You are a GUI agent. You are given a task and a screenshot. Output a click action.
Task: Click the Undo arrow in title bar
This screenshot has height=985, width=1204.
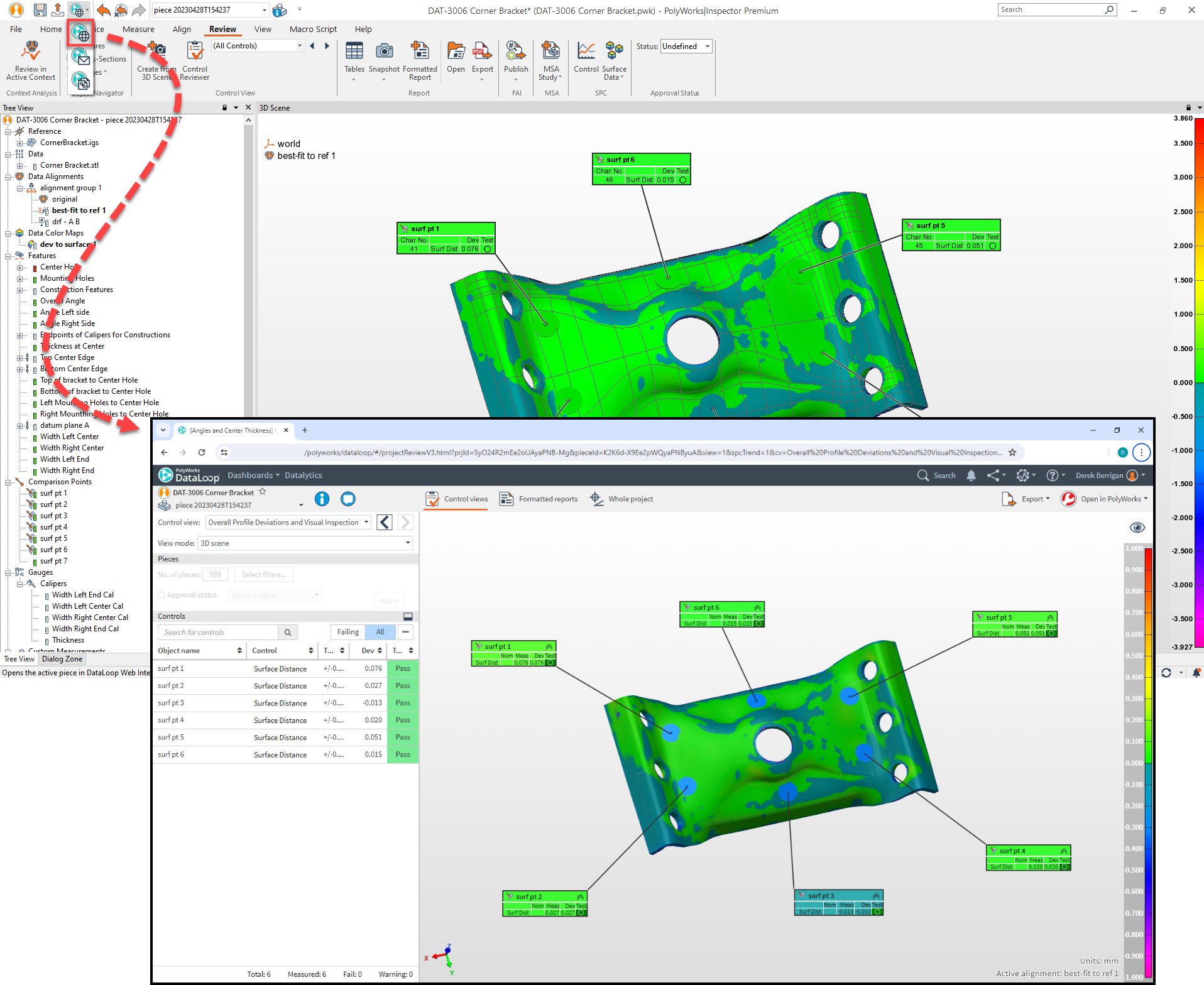pos(104,10)
